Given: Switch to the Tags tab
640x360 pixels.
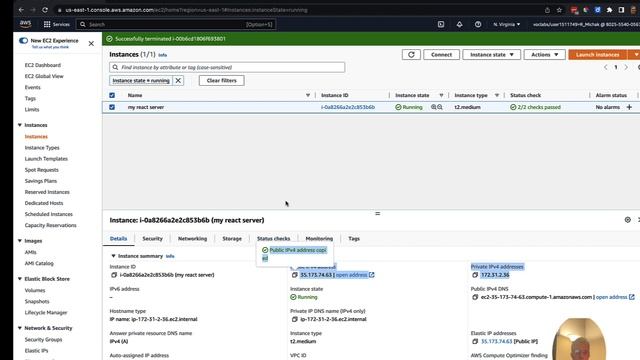Looking at the screenshot, I should (x=354, y=238).
